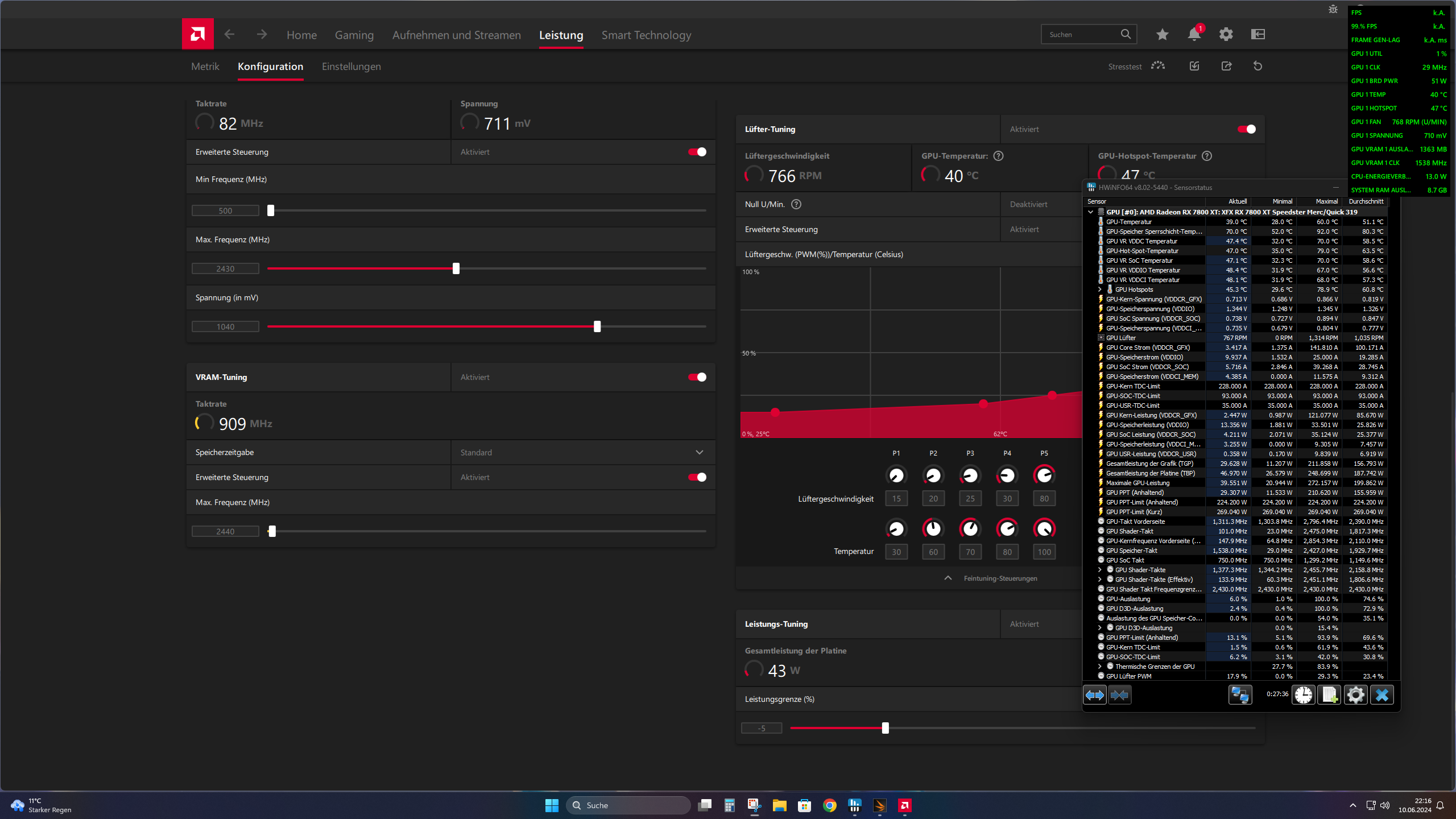Open the Metrik sub-tab
Viewport: 1456px width, 819px height.
[x=205, y=67]
